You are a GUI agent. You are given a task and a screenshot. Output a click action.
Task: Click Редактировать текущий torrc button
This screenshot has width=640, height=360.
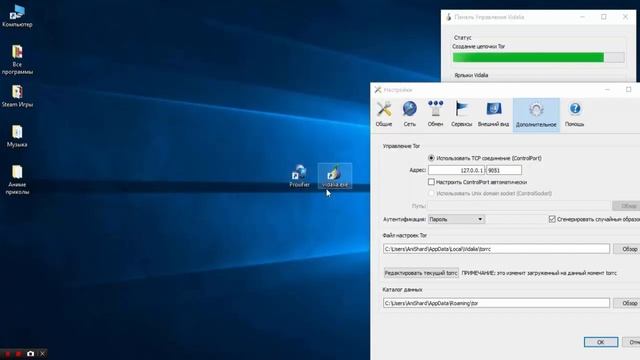click(x=421, y=273)
